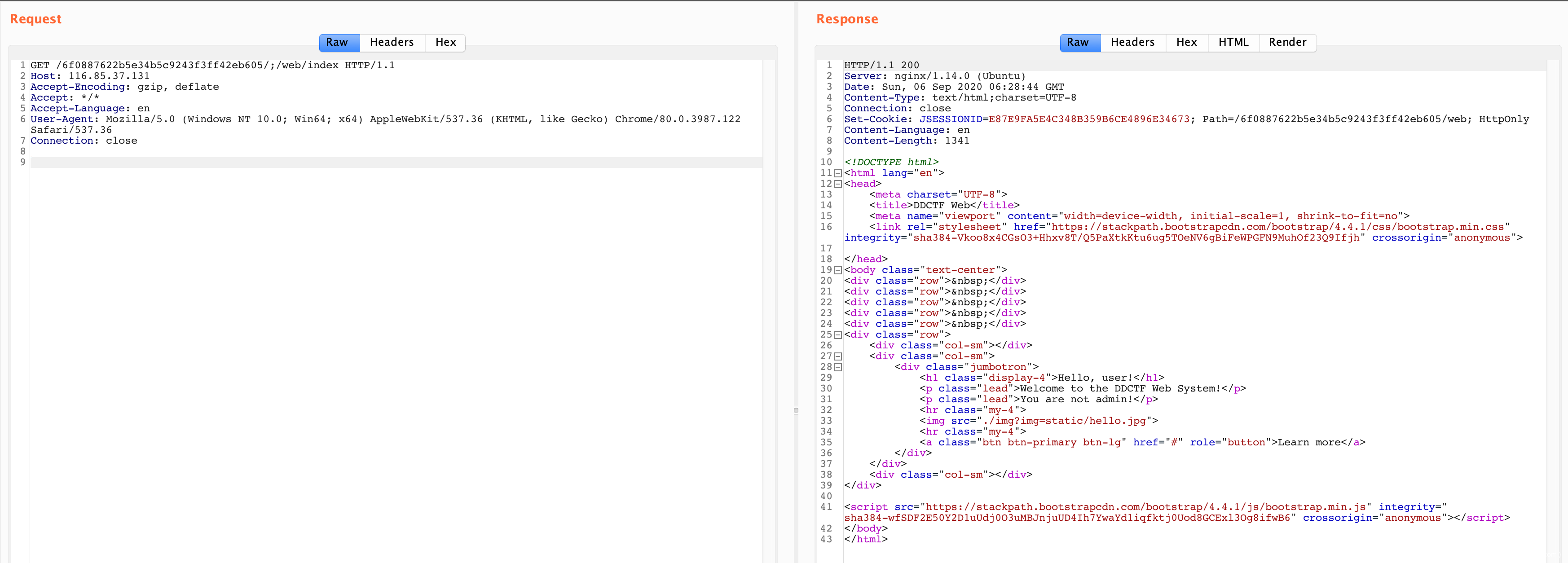Collapse the body element fold marker
Screen dimensions: 1568x563
[x=837, y=270]
